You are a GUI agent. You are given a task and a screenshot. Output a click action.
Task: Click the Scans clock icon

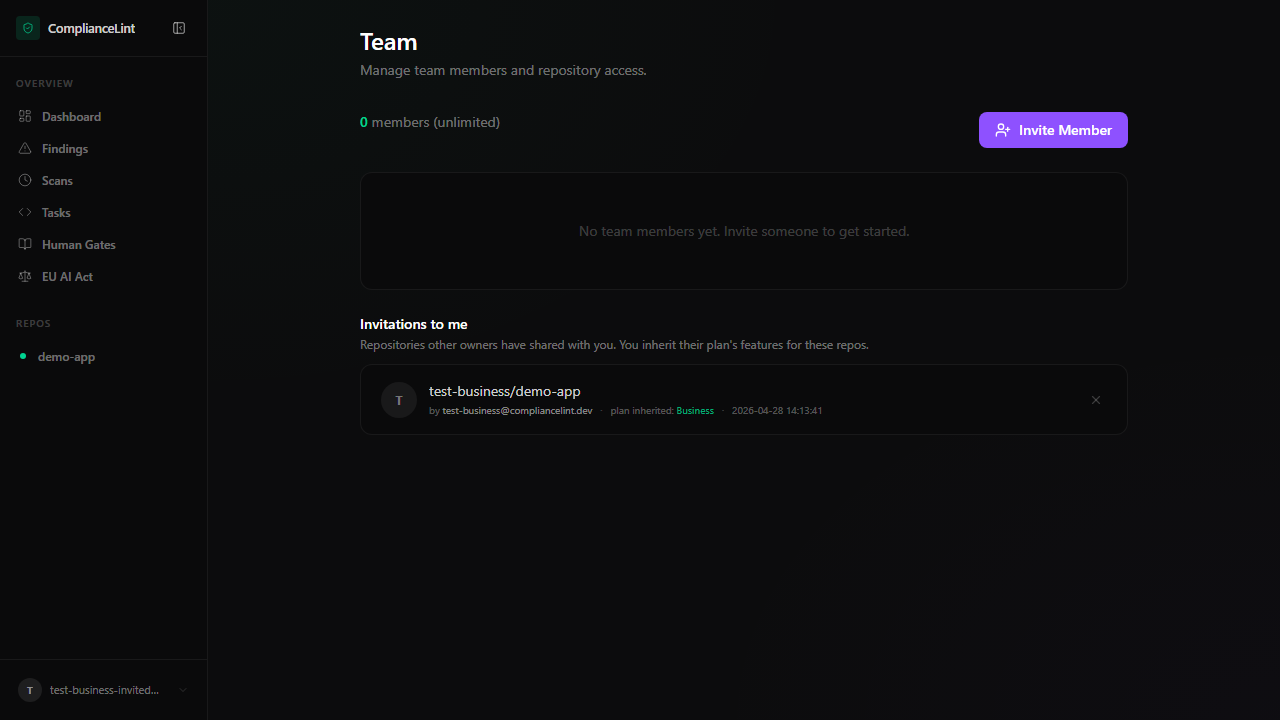click(x=25, y=181)
